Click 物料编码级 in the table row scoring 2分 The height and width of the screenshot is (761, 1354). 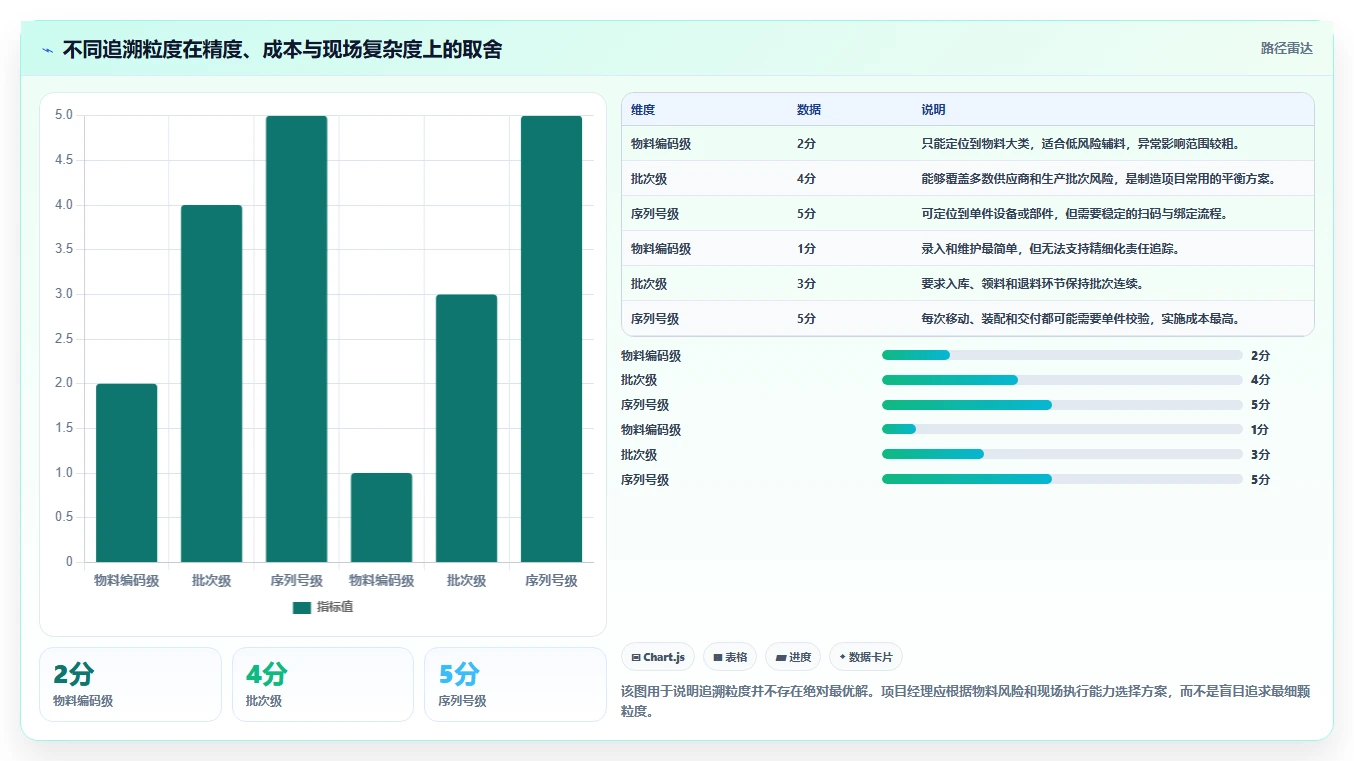pyautogui.click(x=661, y=144)
